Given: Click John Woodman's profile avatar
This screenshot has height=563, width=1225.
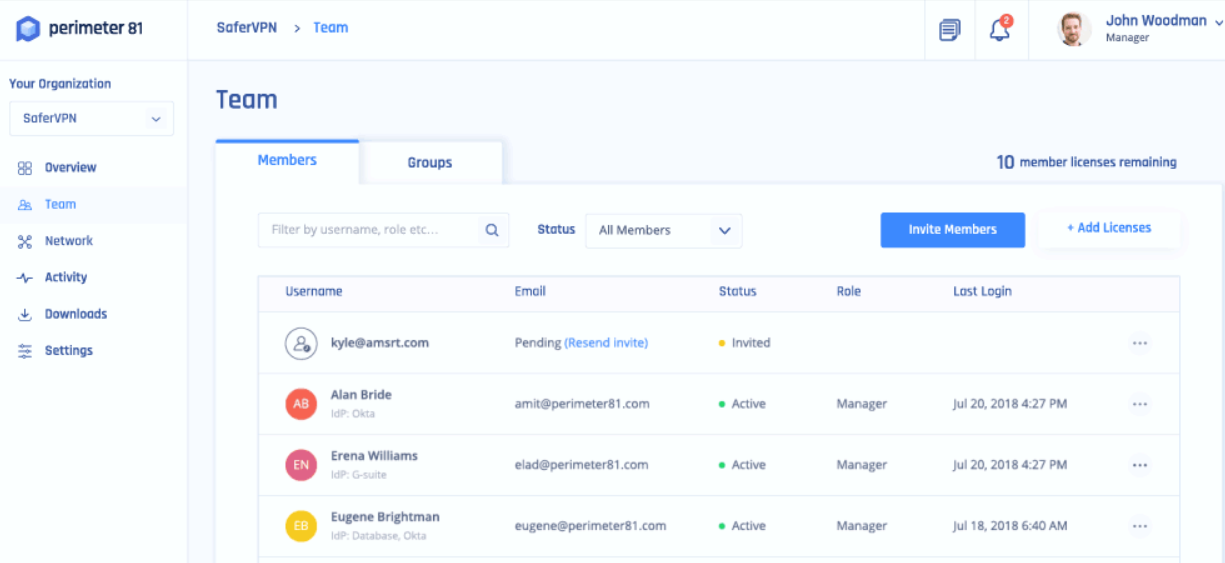Looking at the screenshot, I should 1074,29.
